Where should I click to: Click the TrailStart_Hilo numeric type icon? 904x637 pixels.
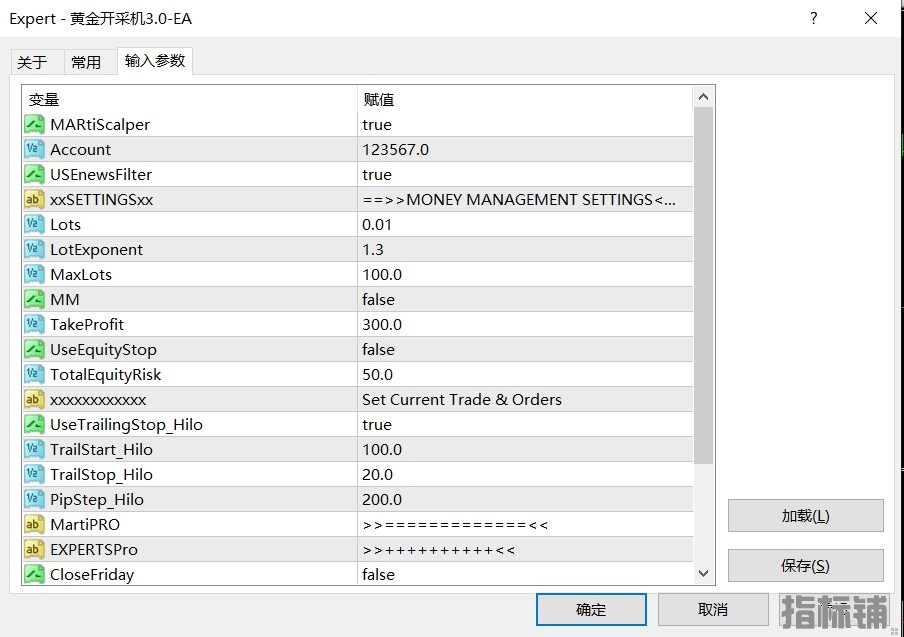[34, 450]
